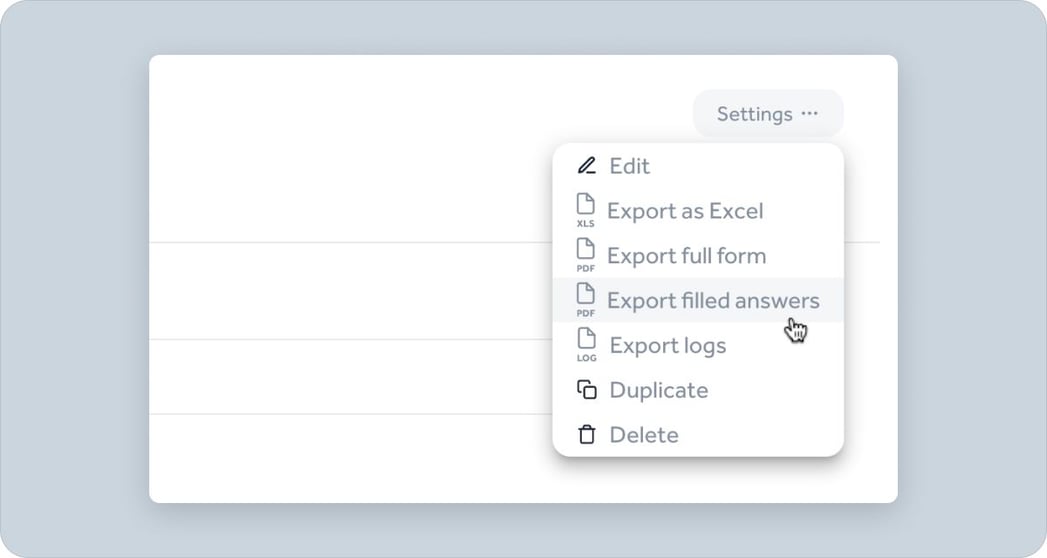
Task: Click the three-dot icon next to Settings
Action: point(810,114)
